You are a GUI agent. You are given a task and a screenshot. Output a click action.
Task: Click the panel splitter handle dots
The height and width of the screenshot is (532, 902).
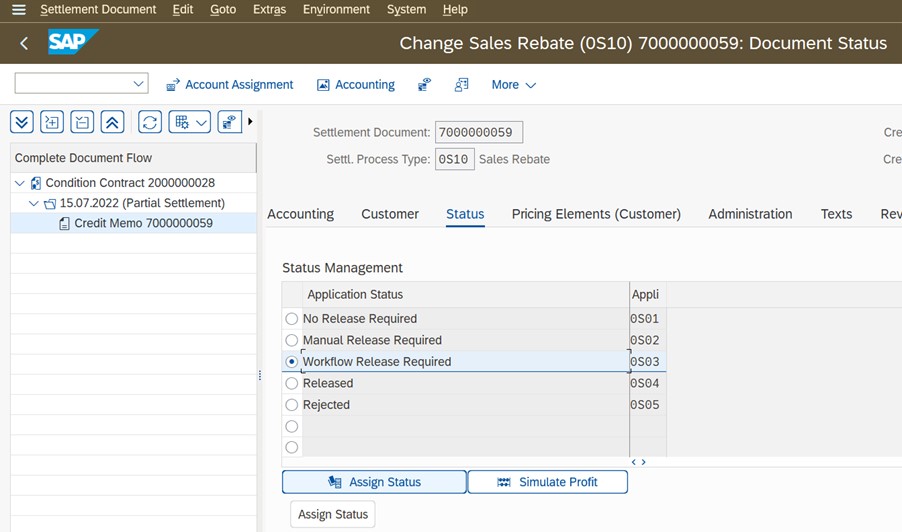coord(260,376)
